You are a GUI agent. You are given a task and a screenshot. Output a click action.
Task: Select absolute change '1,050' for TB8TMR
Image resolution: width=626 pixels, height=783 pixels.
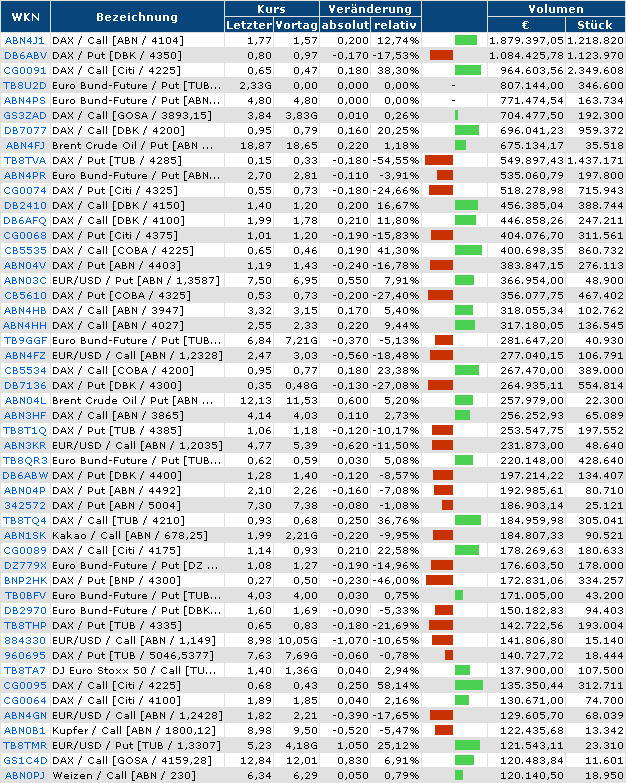pos(353,745)
